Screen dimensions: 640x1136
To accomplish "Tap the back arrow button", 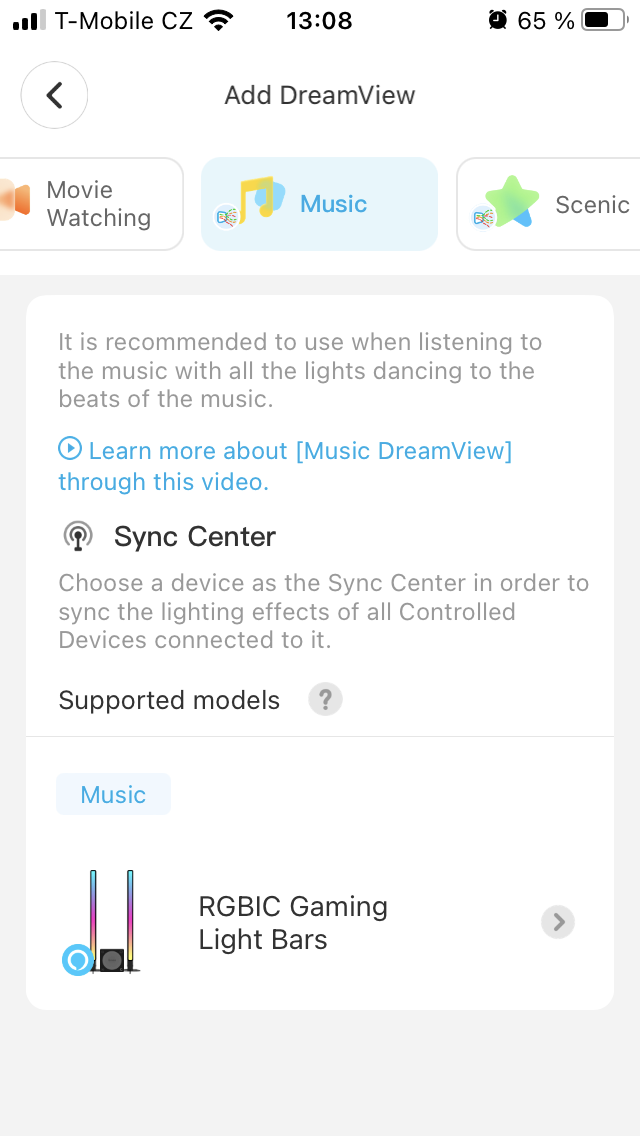I will 54,95.
